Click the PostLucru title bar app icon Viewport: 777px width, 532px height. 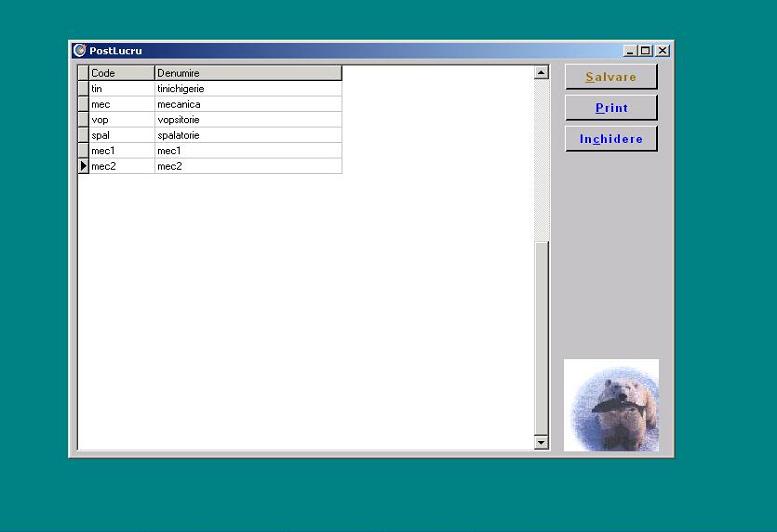[79, 50]
